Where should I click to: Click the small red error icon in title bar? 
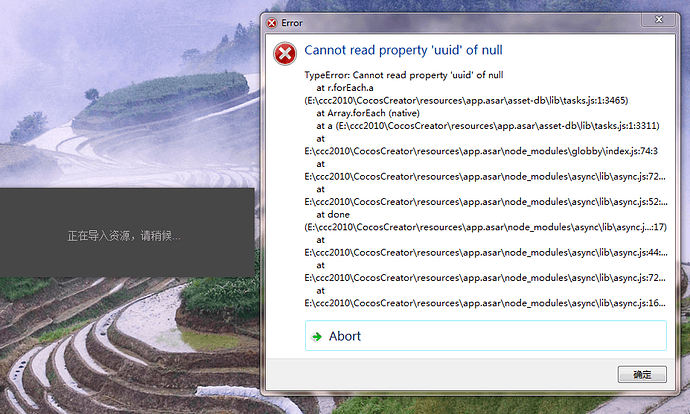[272, 23]
